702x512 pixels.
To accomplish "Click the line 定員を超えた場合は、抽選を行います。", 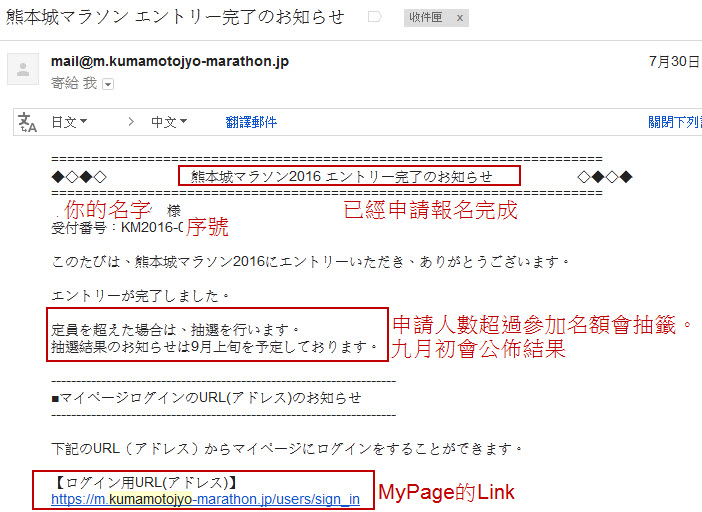I will click(x=176, y=330).
